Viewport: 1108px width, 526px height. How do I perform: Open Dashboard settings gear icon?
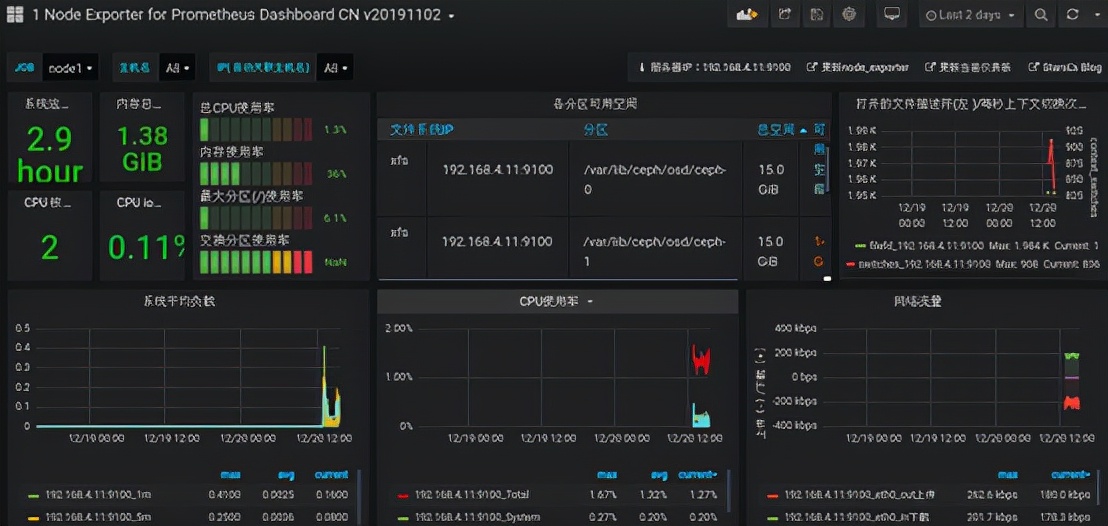coord(849,14)
